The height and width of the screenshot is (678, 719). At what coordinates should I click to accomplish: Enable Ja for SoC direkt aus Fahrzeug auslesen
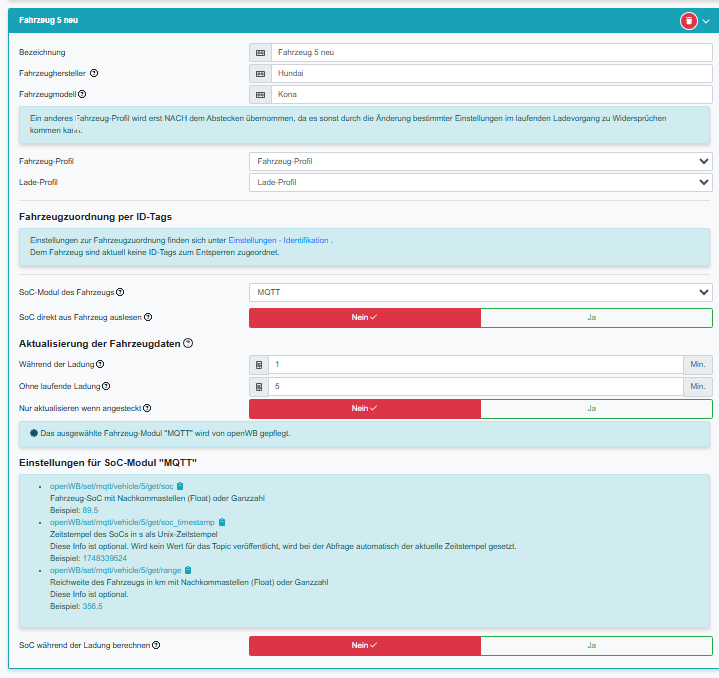[x=596, y=318]
